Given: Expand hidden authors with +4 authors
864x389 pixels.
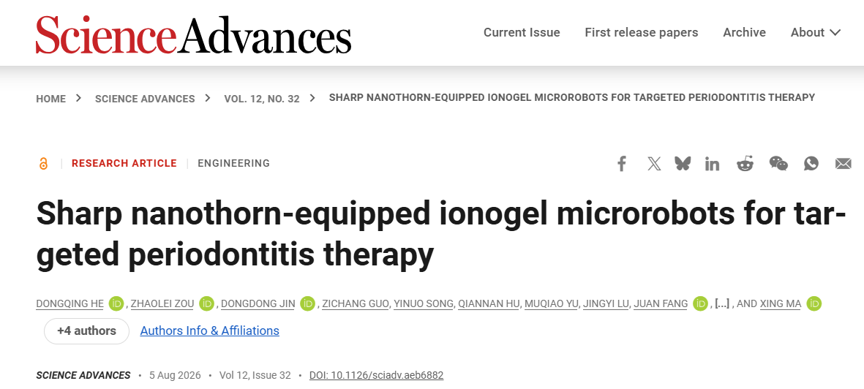Looking at the screenshot, I should (87, 331).
